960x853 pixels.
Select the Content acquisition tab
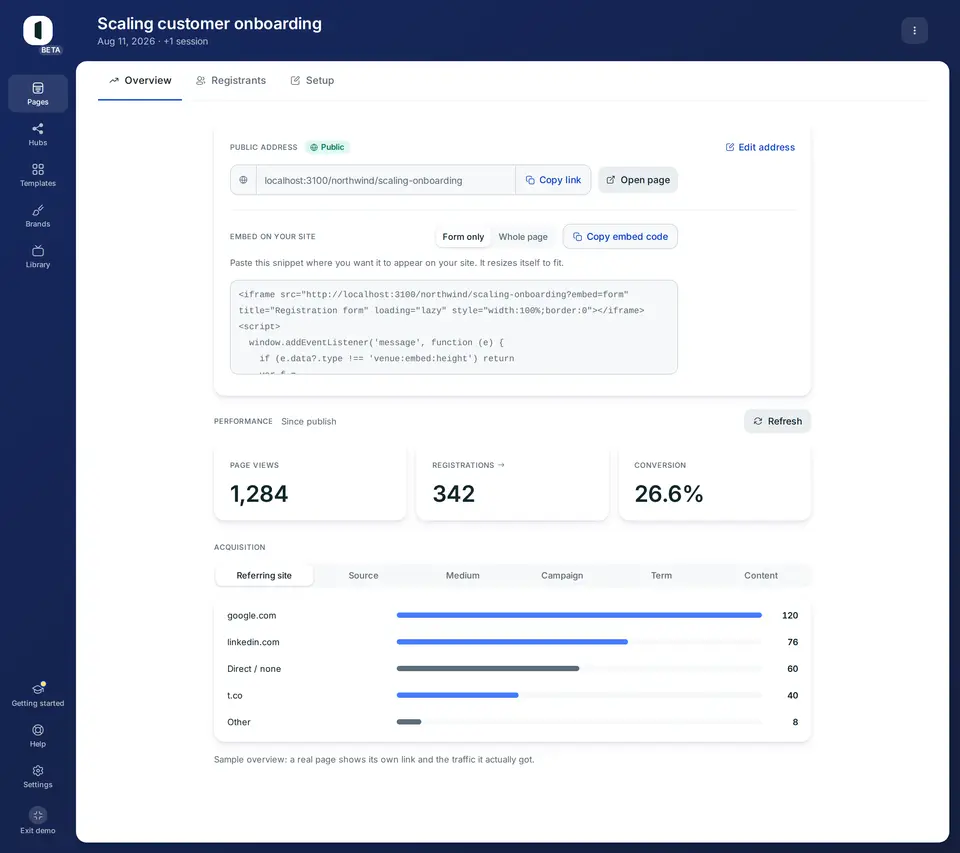[x=760, y=576]
